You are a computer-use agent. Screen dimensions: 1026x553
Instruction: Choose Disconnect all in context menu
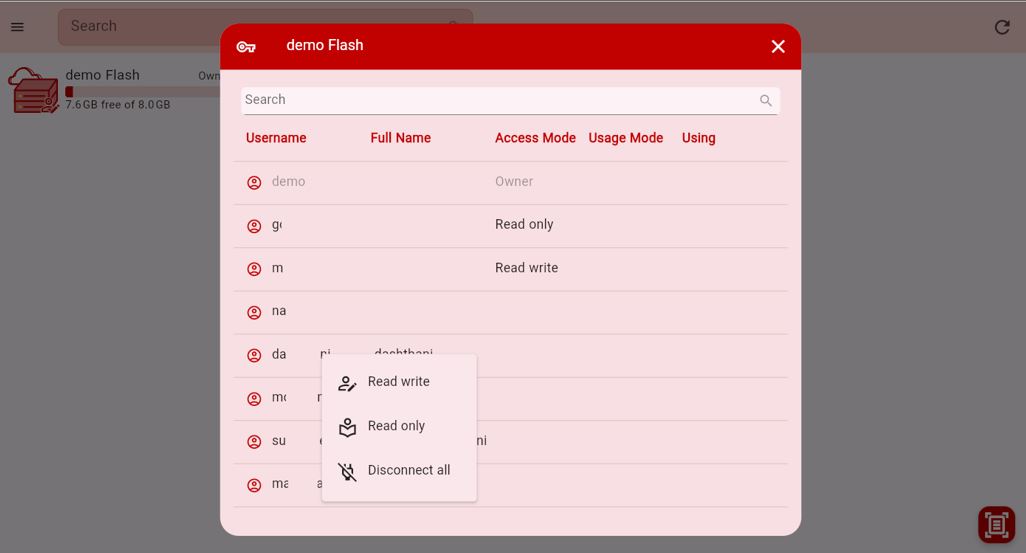pyautogui.click(x=408, y=470)
